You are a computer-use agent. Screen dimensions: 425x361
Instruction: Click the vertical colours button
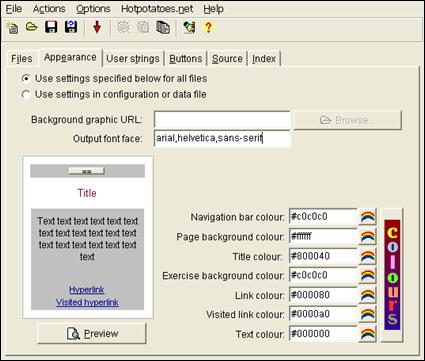(x=392, y=275)
